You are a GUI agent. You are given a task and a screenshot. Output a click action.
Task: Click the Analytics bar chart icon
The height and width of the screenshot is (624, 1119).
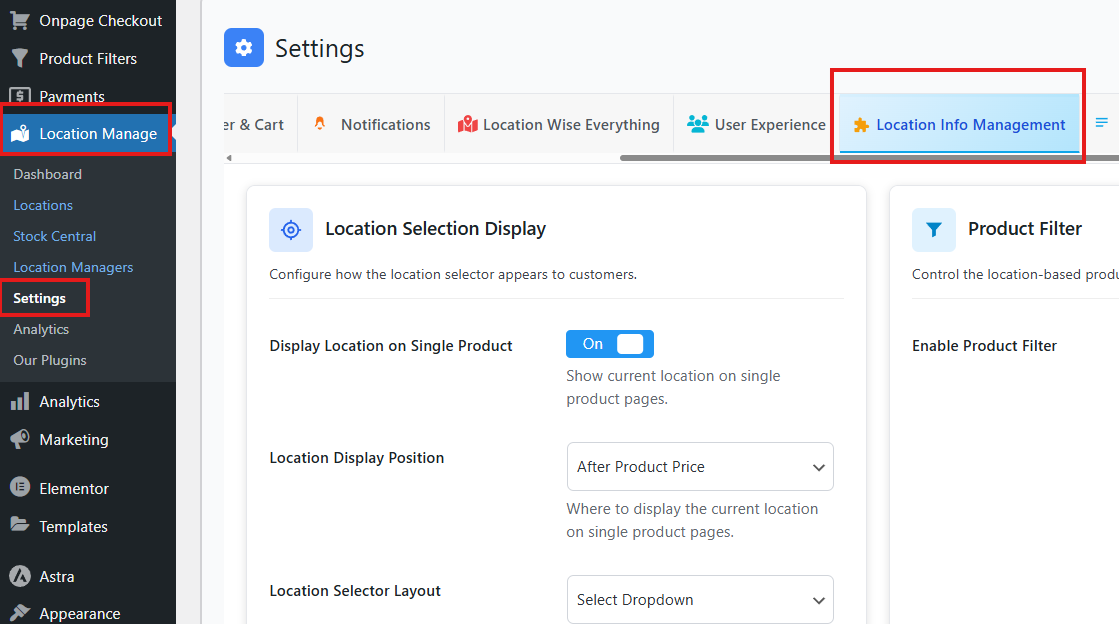pyautogui.click(x=19, y=401)
